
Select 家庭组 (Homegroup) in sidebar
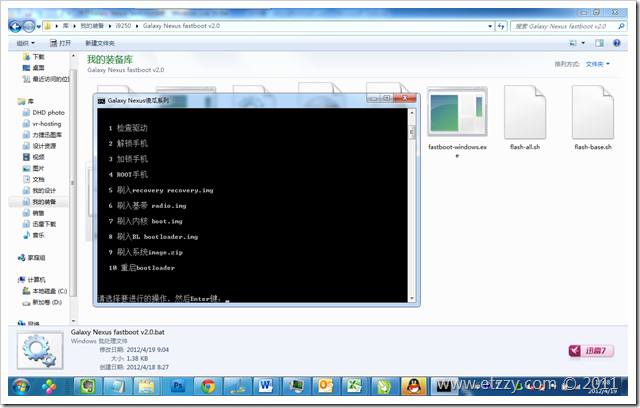[x=32, y=257]
